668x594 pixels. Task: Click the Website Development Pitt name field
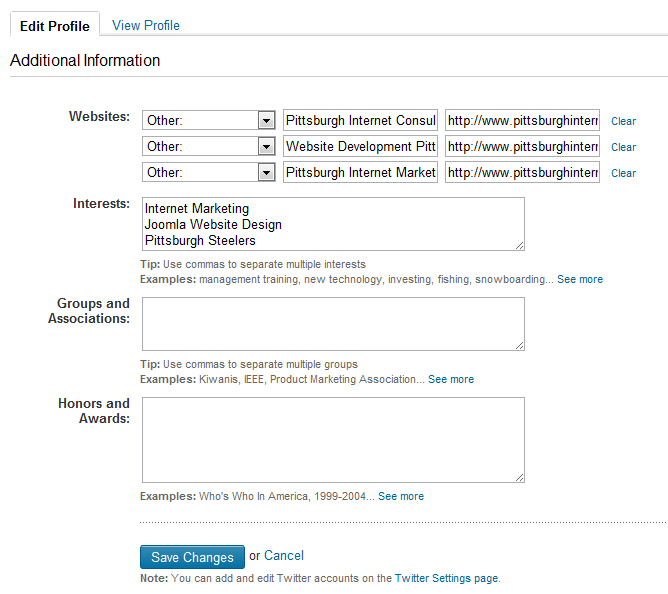[361, 146]
